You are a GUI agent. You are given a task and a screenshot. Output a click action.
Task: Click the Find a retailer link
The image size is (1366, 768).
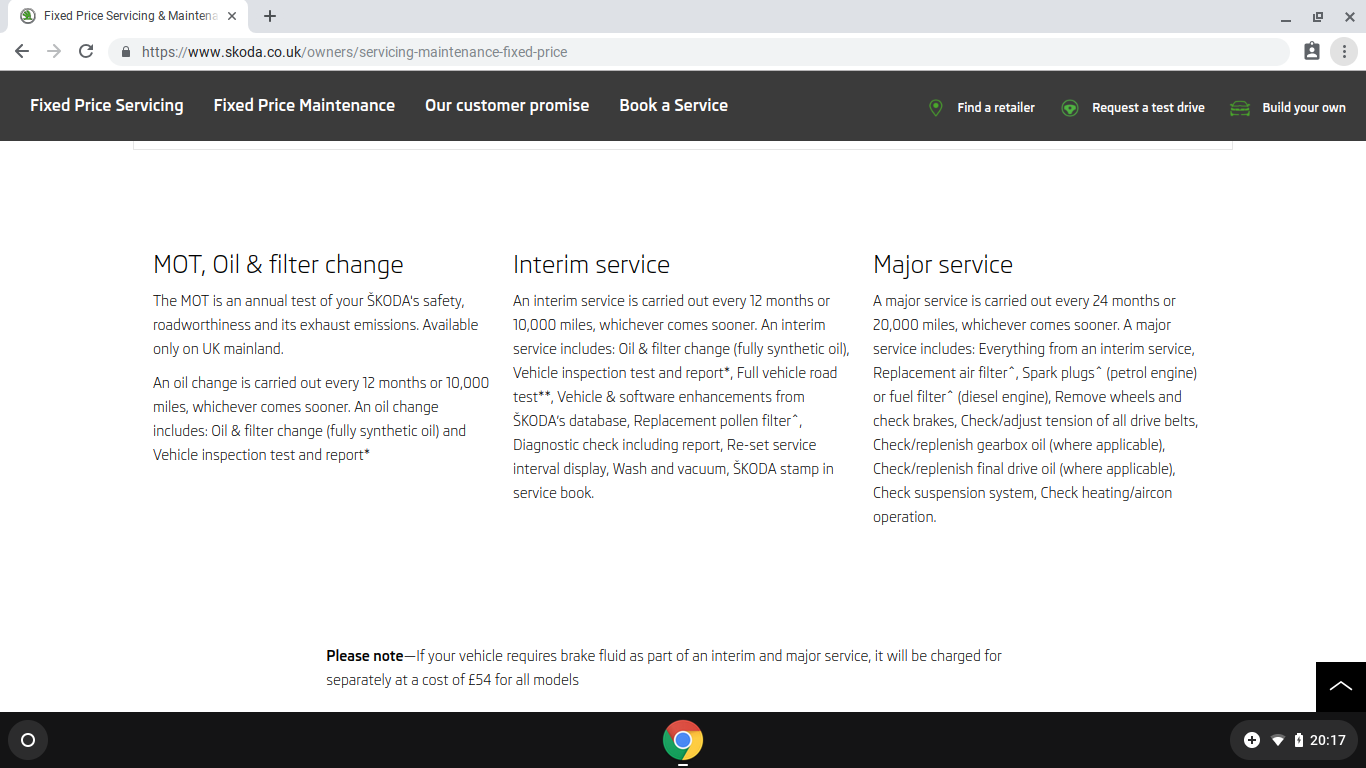point(996,107)
